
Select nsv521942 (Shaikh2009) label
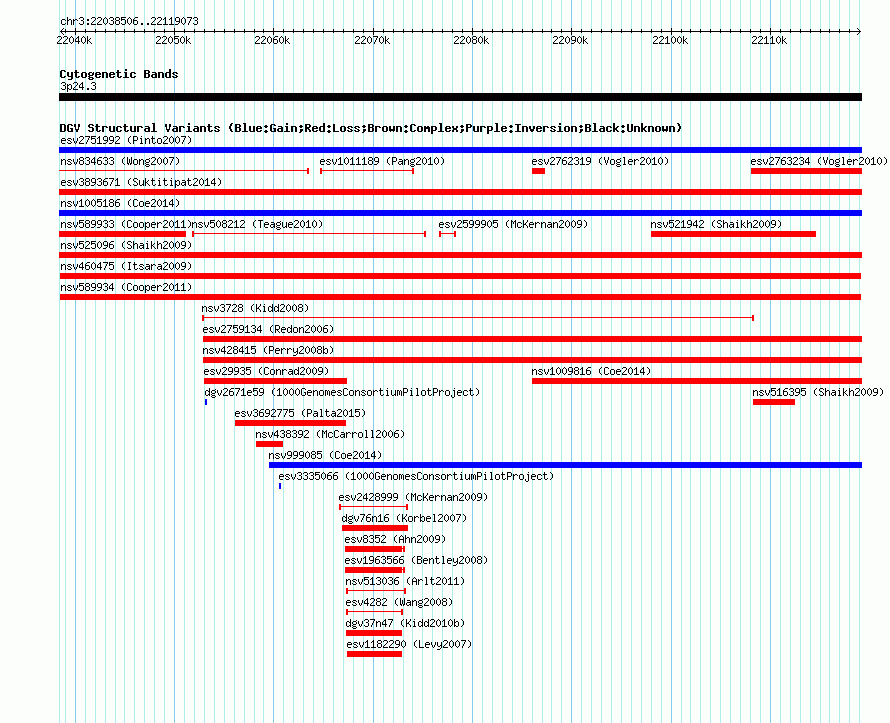coord(716,224)
